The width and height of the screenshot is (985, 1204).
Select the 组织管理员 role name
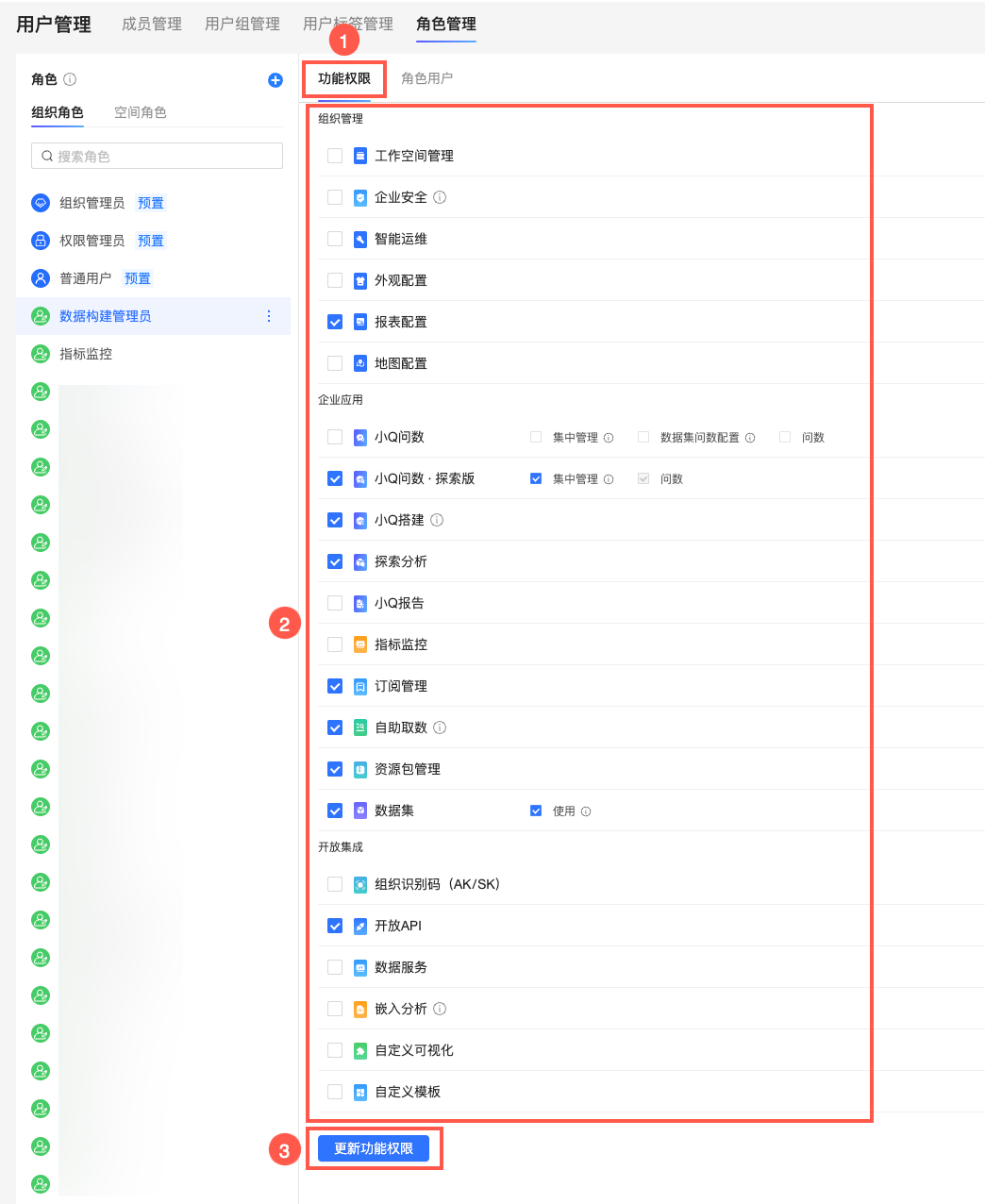92,203
